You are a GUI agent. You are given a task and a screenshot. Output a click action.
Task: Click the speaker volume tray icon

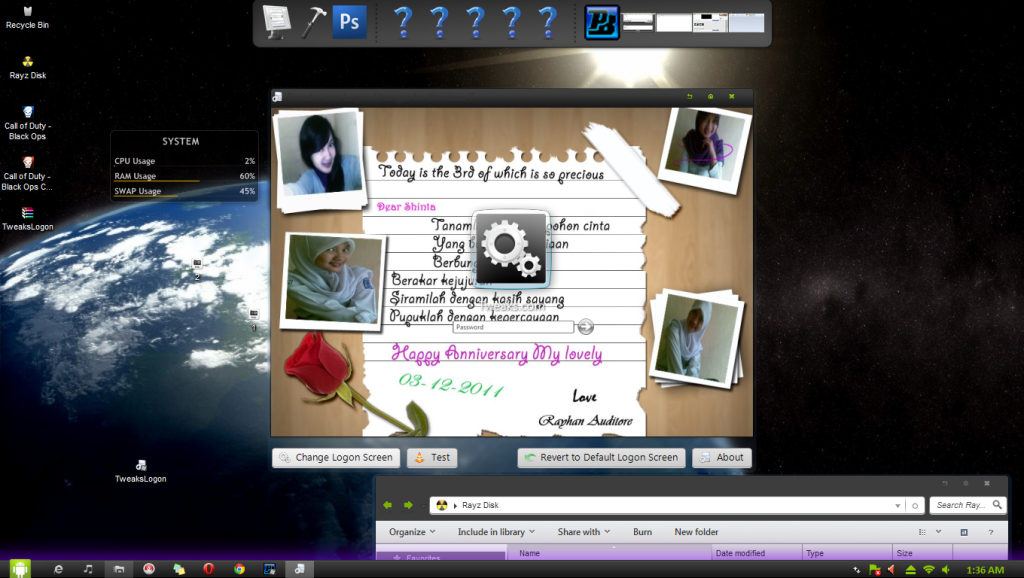tap(947, 569)
